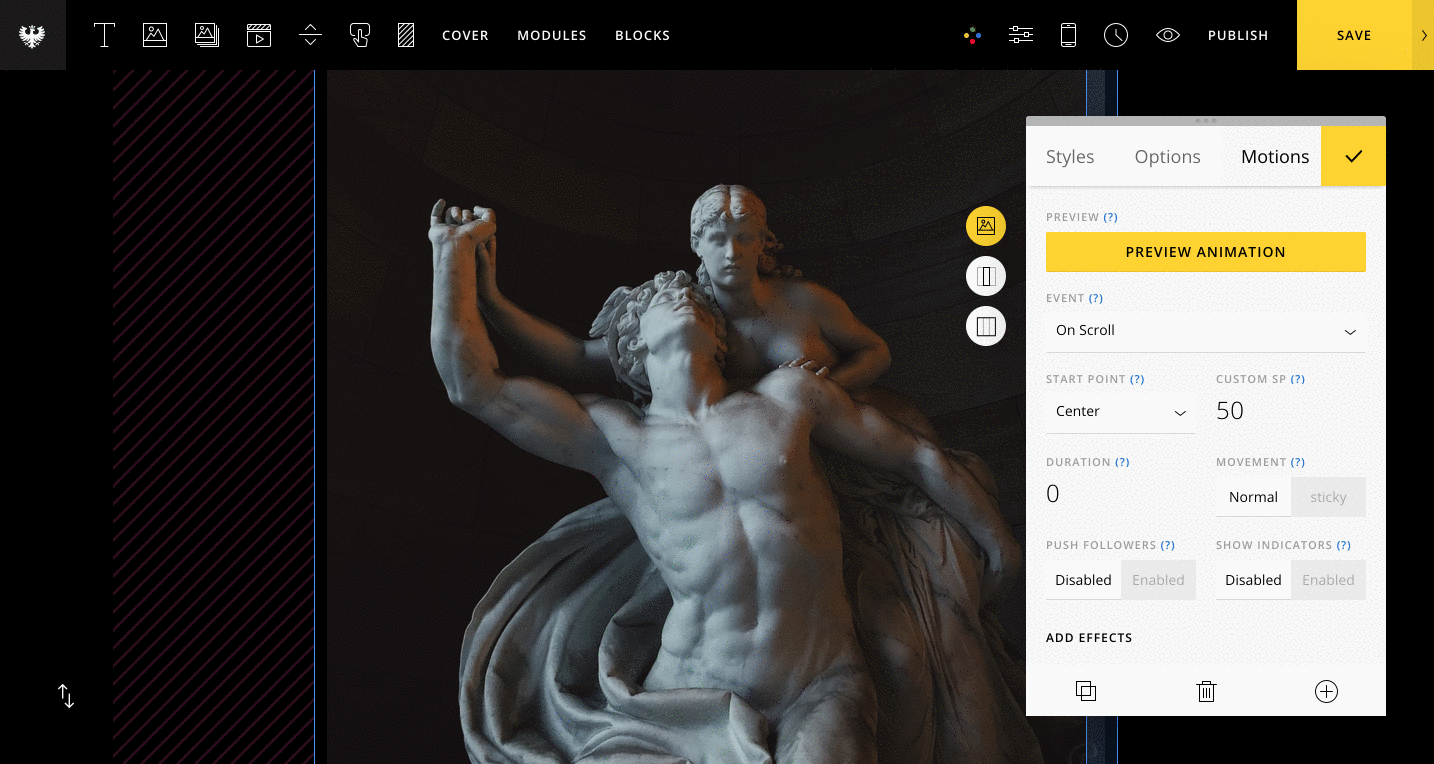Open revision history clock icon
Screen dimensions: 1434x764
pos(1116,35)
